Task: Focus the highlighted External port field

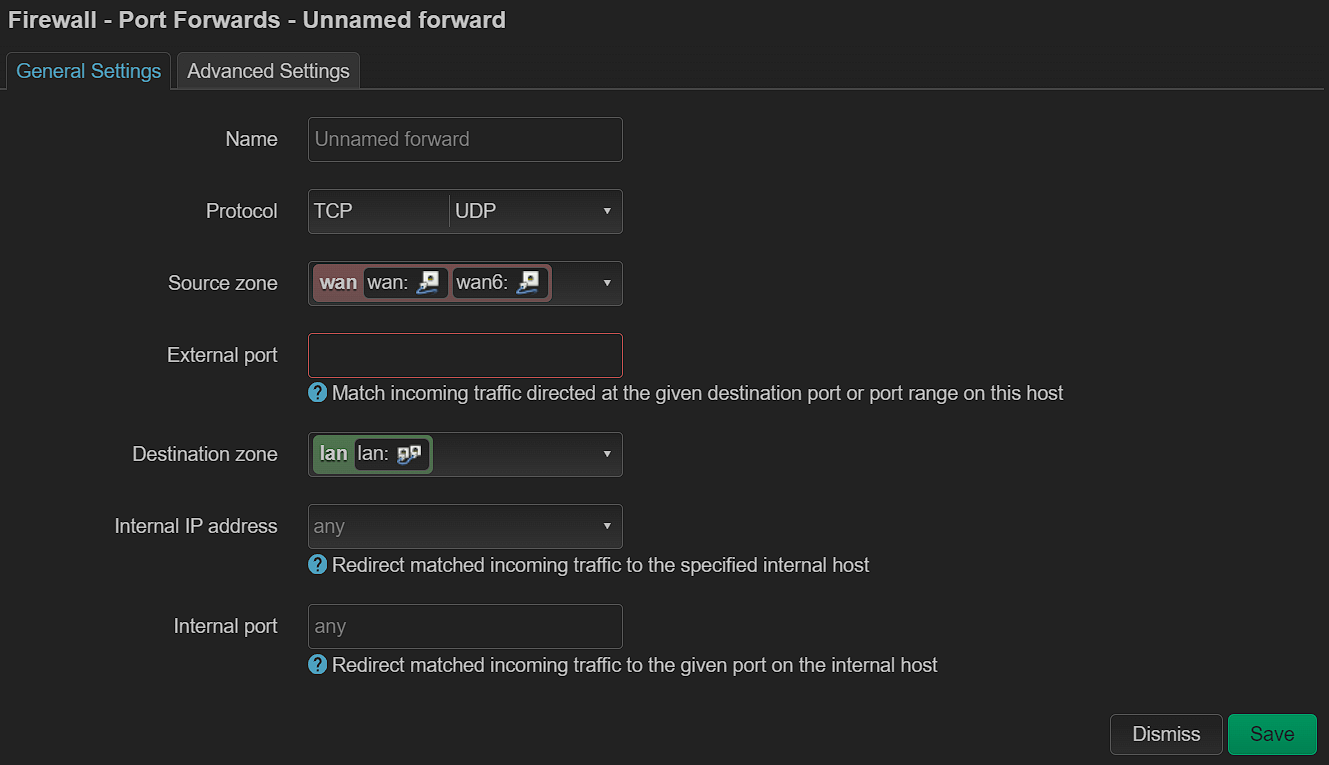Action: tap(465, 355)
